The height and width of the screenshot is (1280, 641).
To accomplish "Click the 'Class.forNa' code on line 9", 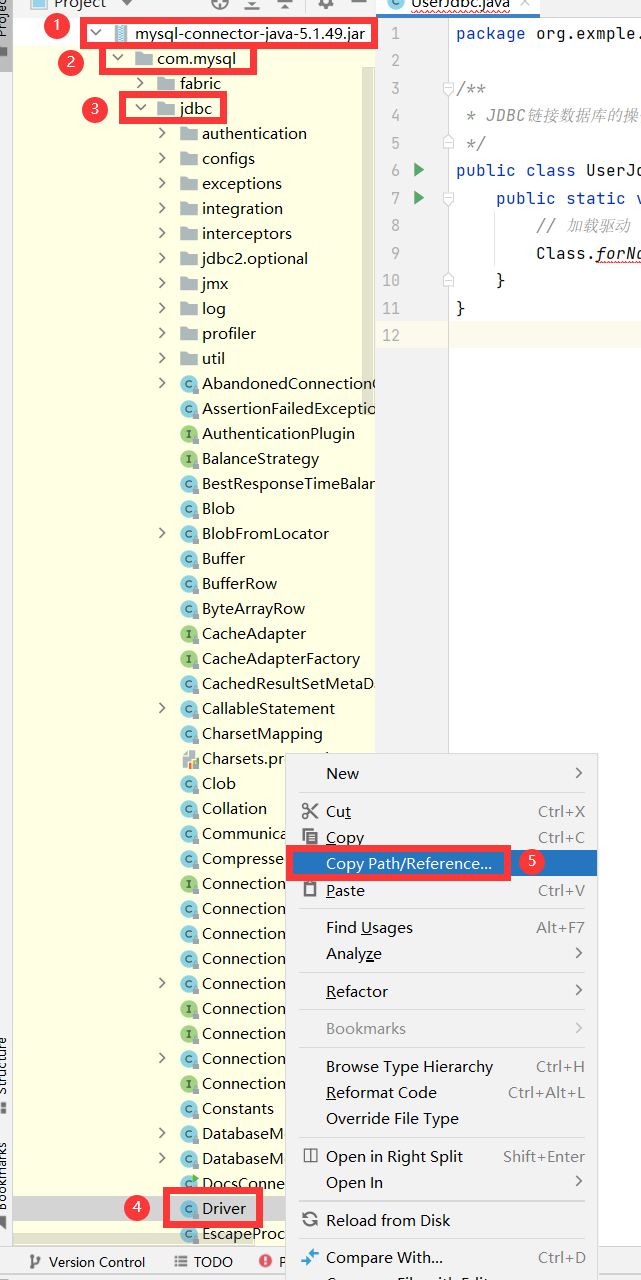I will click(588, 253).
